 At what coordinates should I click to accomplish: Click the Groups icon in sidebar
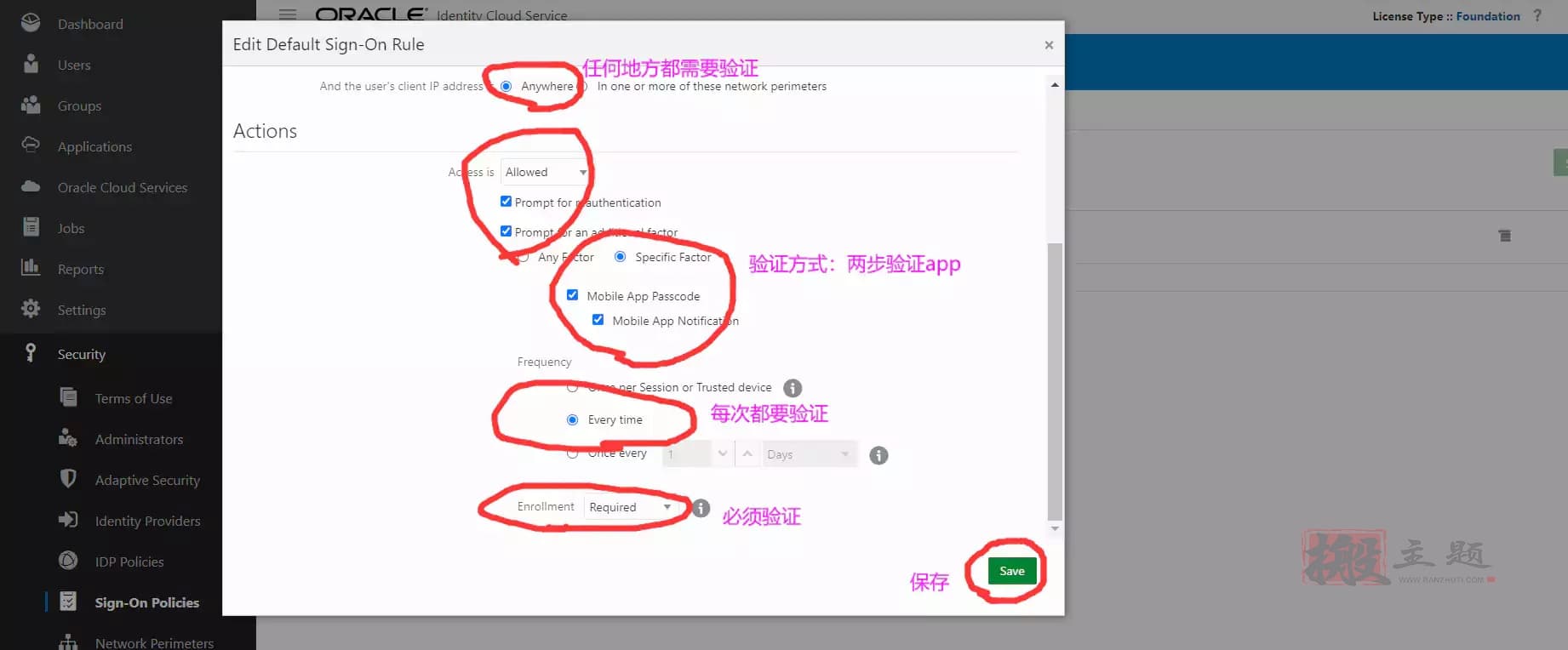click(x=31, y=105)
